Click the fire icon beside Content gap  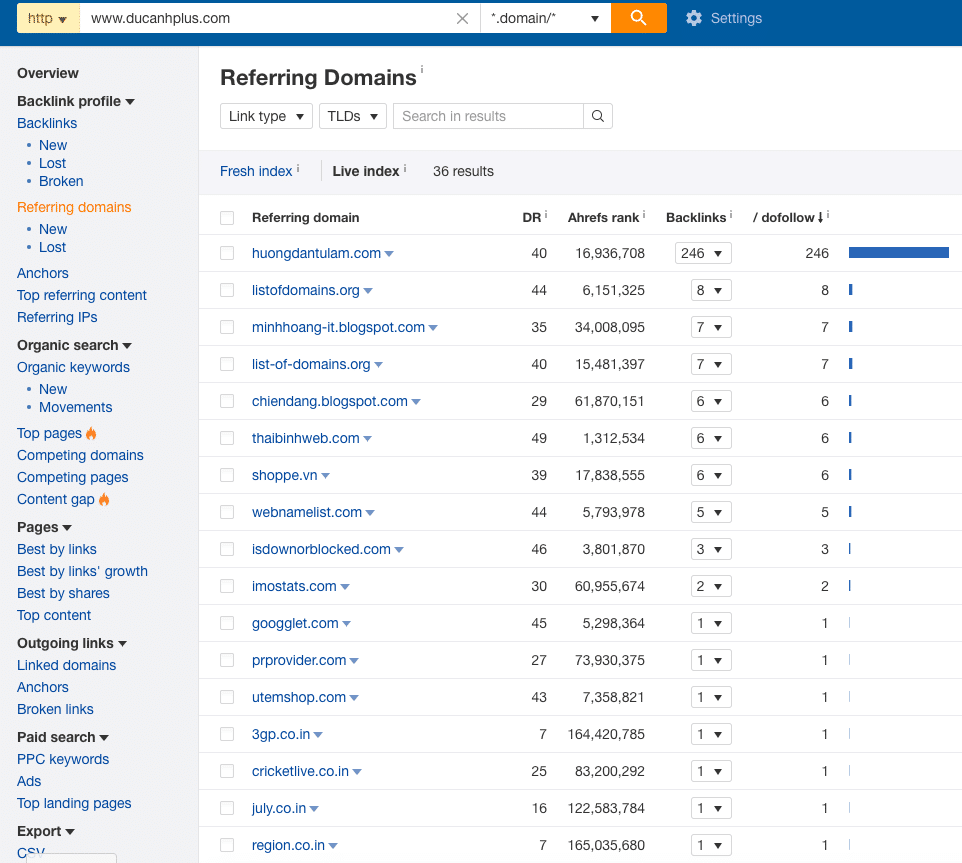click(104, 499)
